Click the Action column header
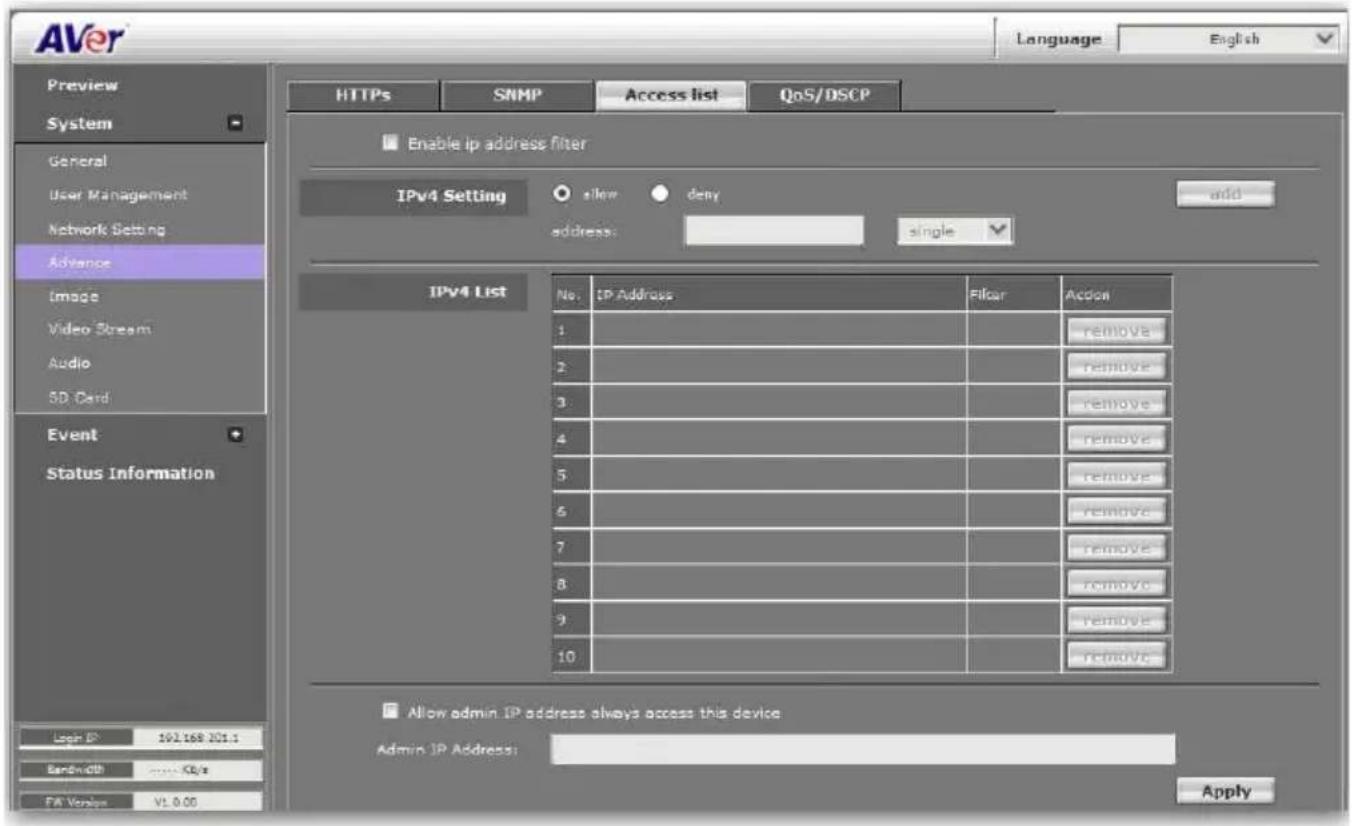Image resolution: width=1356 pixels, height=826 pixels. [x=1117, y=294]
